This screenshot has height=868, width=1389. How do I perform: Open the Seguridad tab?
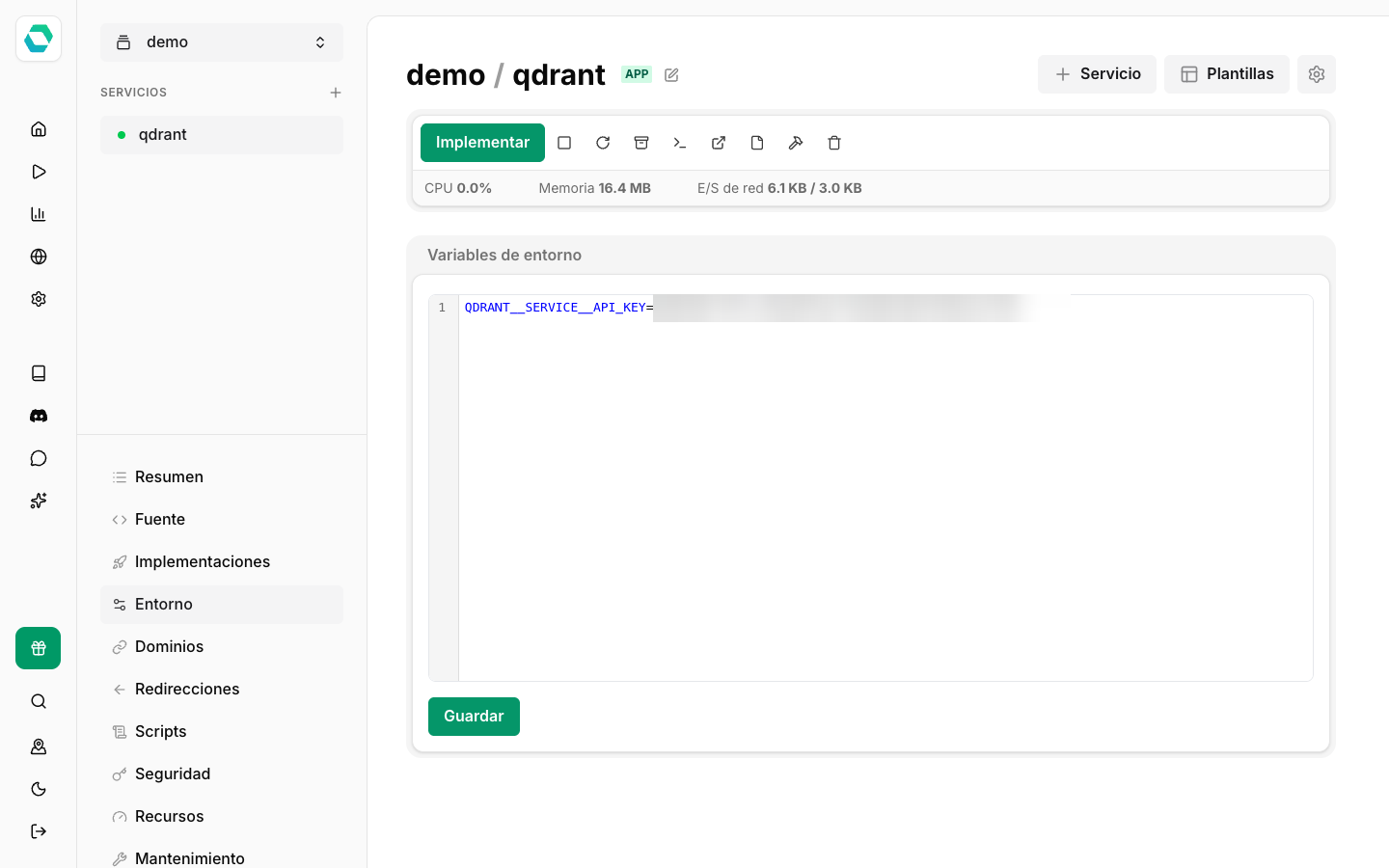point(222,774)
